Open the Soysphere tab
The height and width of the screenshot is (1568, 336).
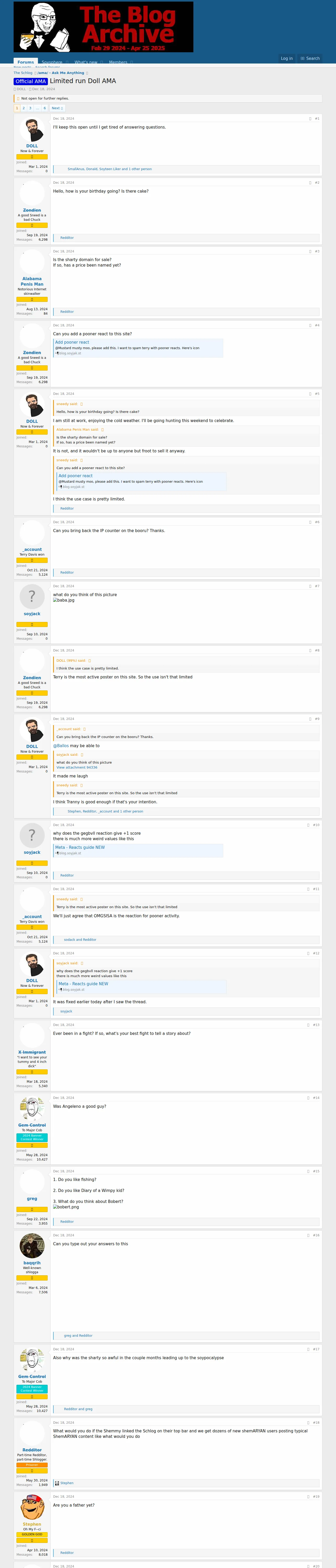pos(52,62)
